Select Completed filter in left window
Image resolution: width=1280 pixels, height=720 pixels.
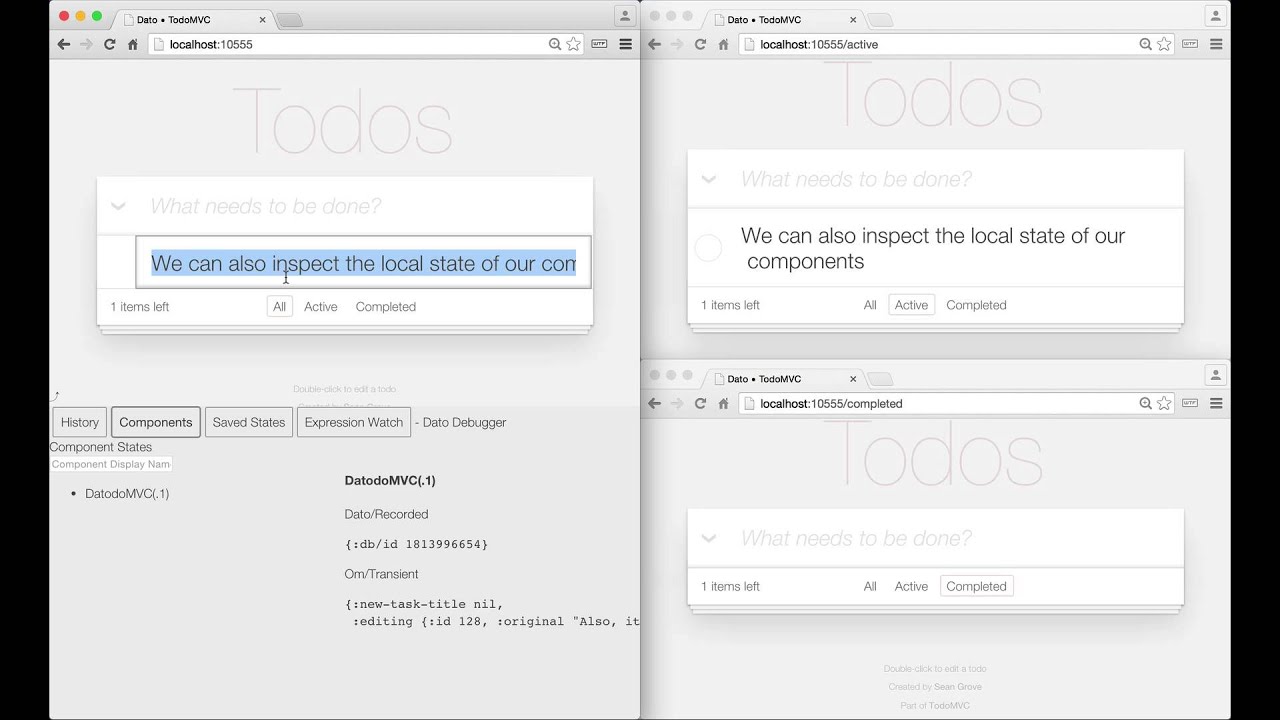[x=386, y=307]
